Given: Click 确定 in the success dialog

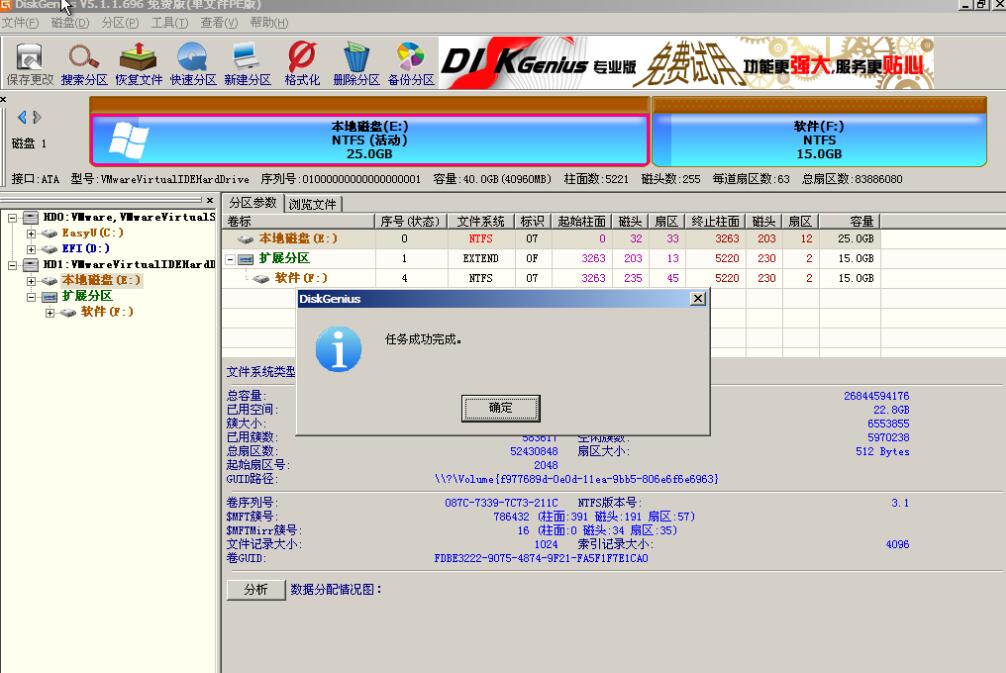Looking at the screenshot, I should (x=500, y=408).
